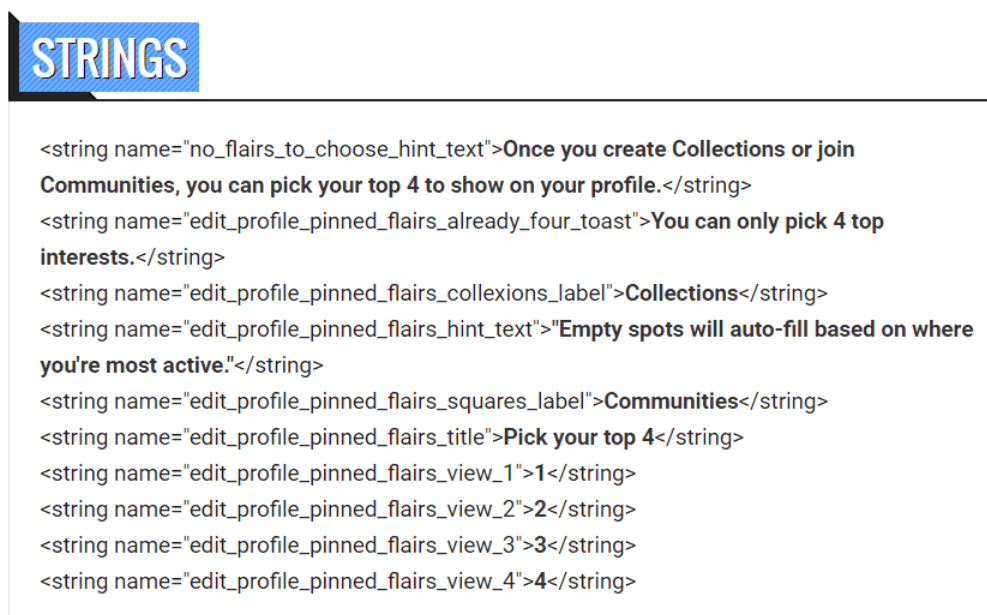Click the STRINGS section heading
Viewport: 987px width, 615px height.
(x=109, y=58)
